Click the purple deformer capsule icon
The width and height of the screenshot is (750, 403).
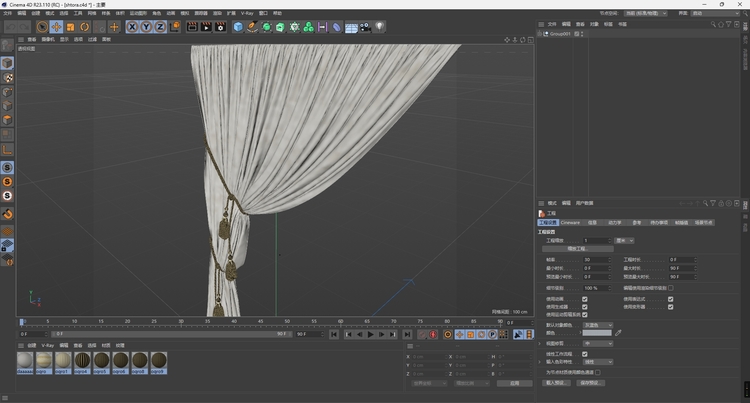click(x=337, y=27)
